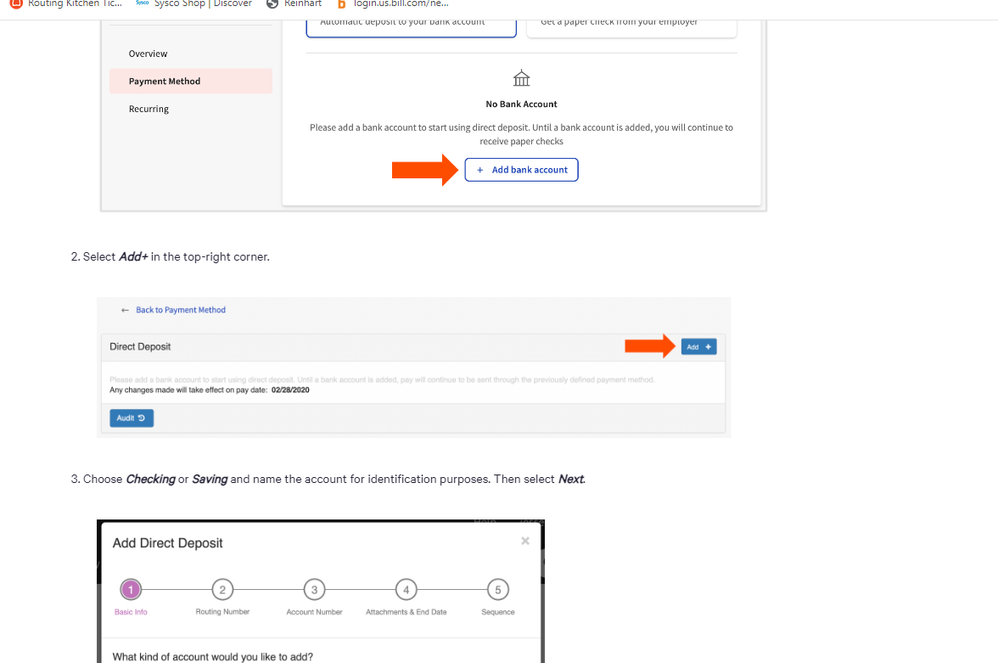Click the bank building icon
Screen dimensions: 998x663
click(x=521, y=79)
